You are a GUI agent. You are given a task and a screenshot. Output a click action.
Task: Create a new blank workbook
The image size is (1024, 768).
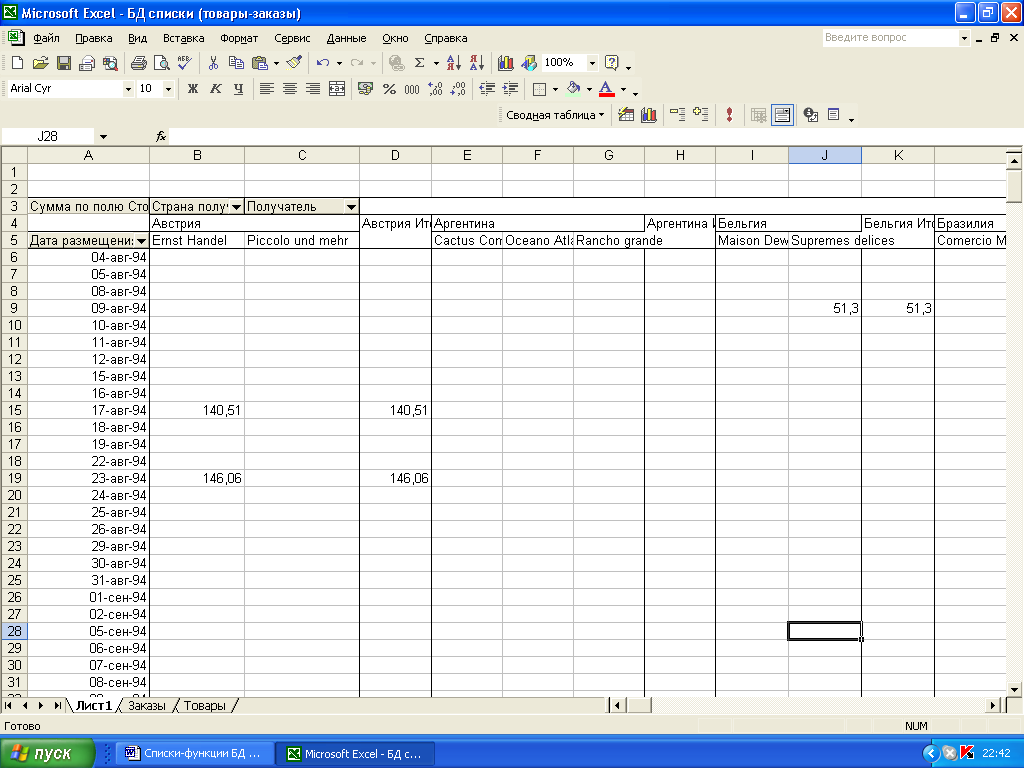coord(18,63)
